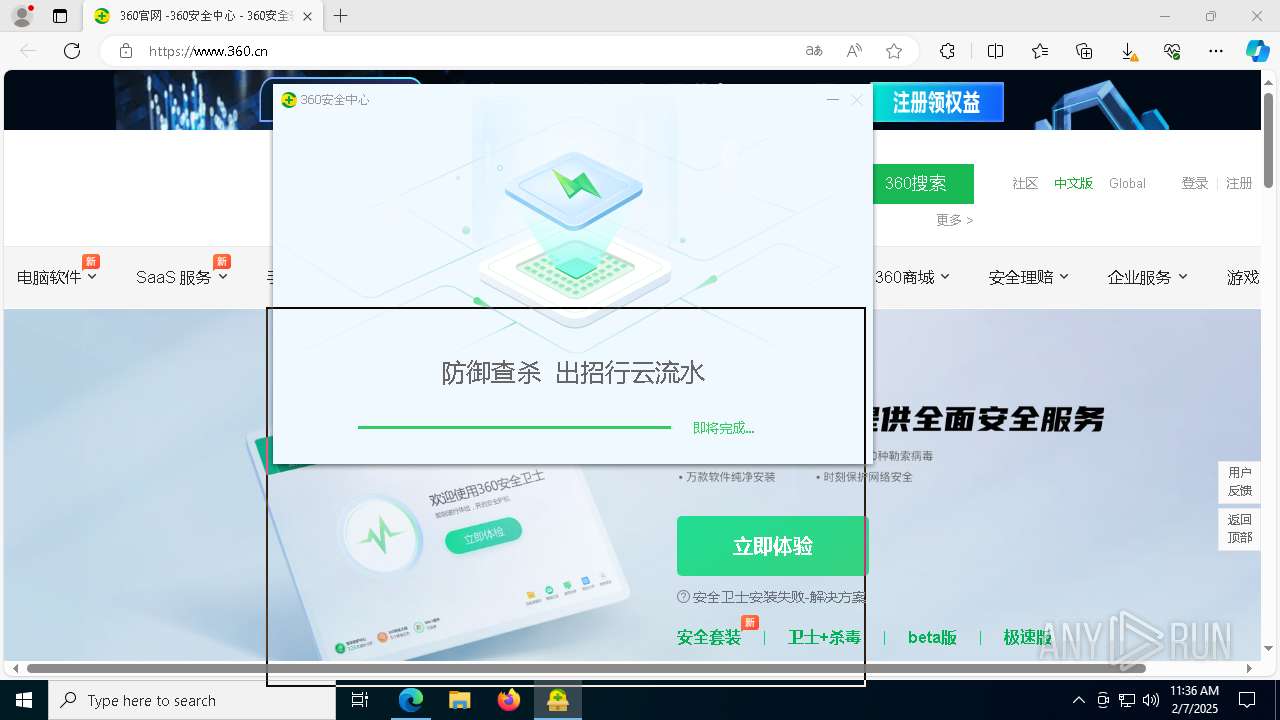This screenshot has width=1280, height=720.
Task: Show hidden system tray icons
Action: tap(1078, 700)
